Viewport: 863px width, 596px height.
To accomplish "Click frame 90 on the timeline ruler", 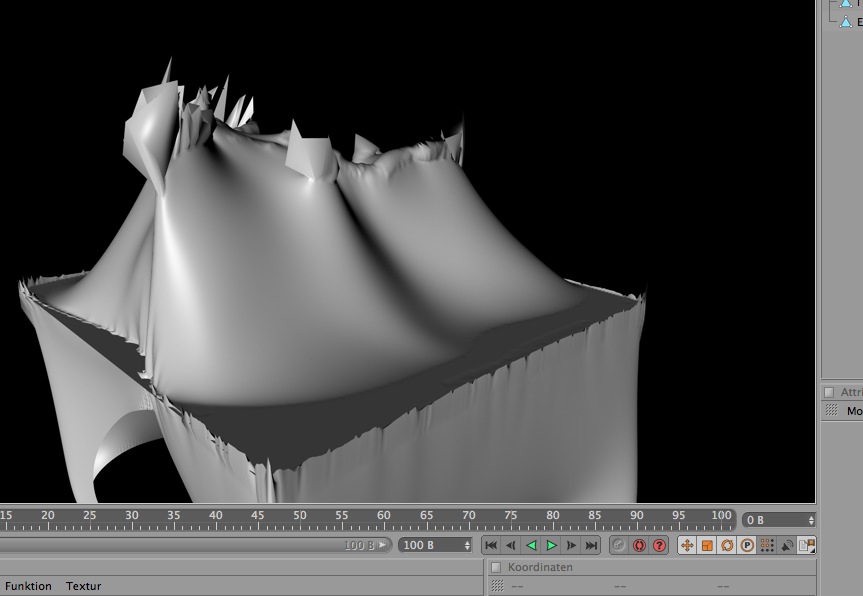I will coord(637,516).
